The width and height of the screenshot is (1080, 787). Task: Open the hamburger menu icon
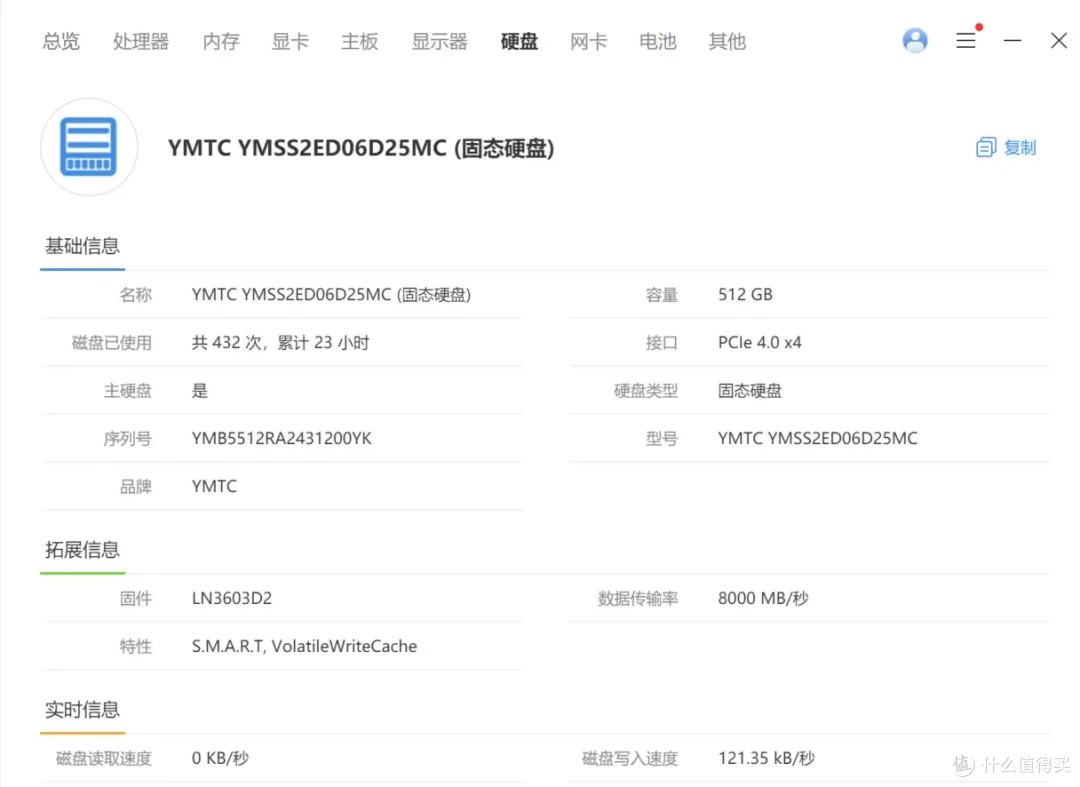pyautogui.click(x=966, y=41)
